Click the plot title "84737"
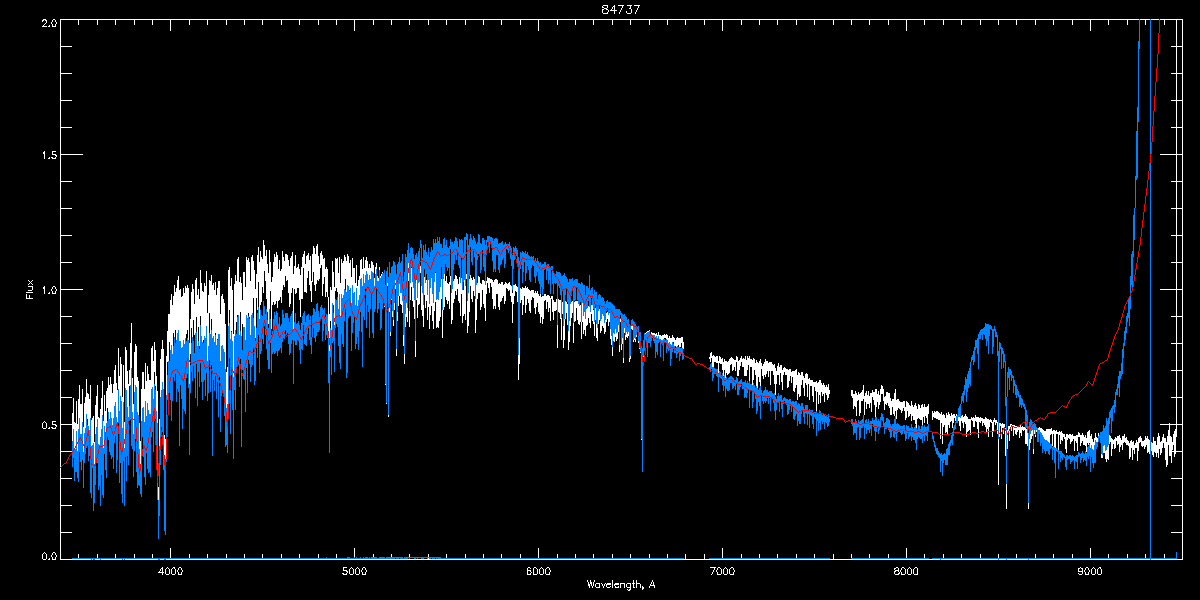Viewport: 1200px width, 600px height. [x=621, y=8]
